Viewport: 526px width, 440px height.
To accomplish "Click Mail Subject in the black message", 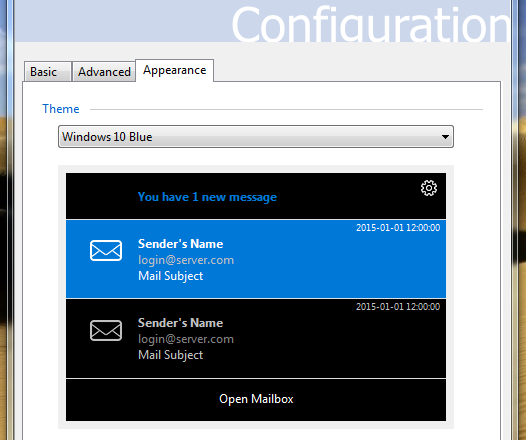I will (x=170, y=355).
